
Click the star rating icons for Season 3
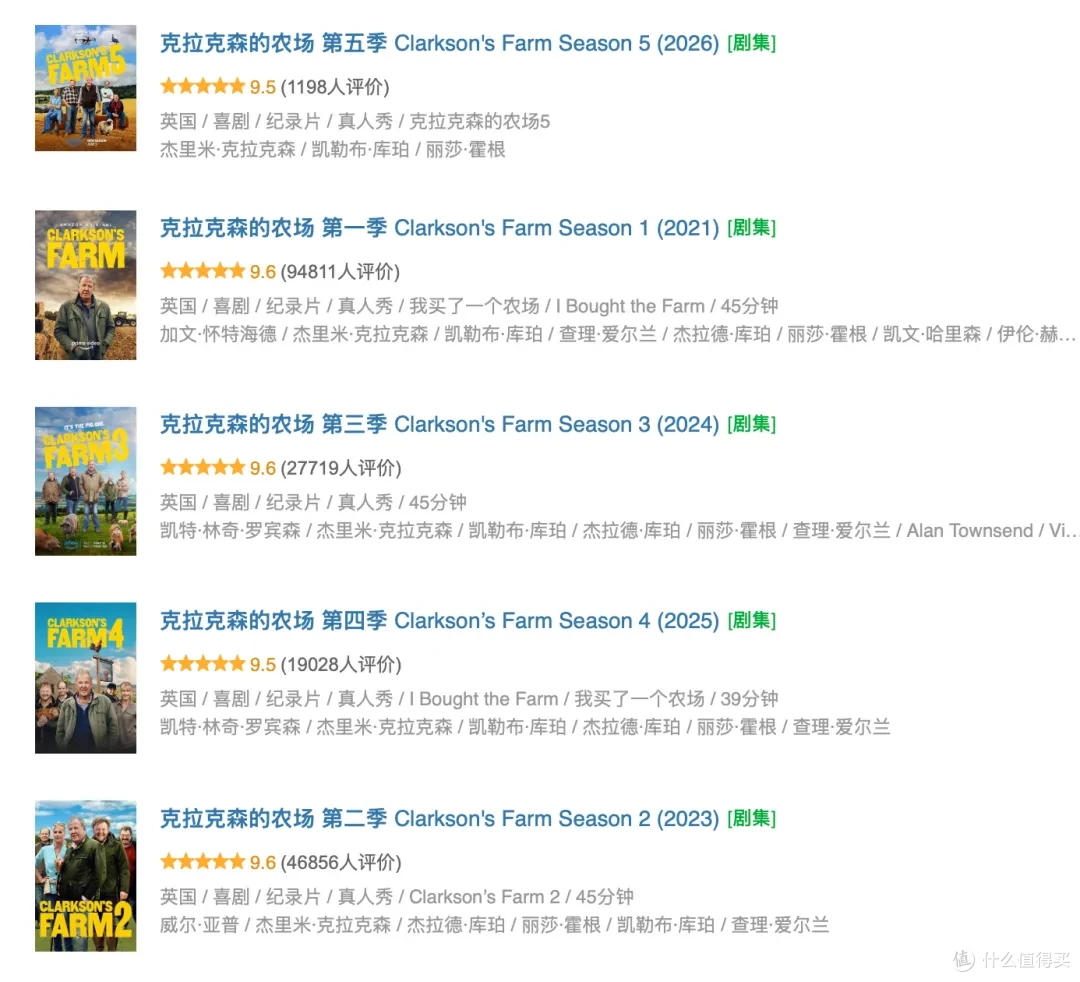click(x=202, y=468)
